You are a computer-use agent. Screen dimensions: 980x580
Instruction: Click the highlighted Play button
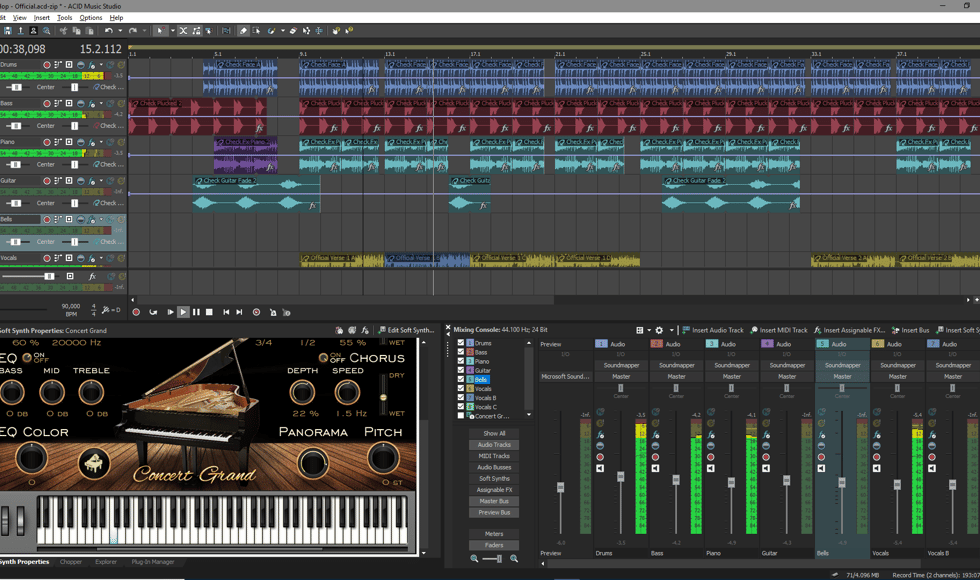pyautogui.click(x=183, y=312)
